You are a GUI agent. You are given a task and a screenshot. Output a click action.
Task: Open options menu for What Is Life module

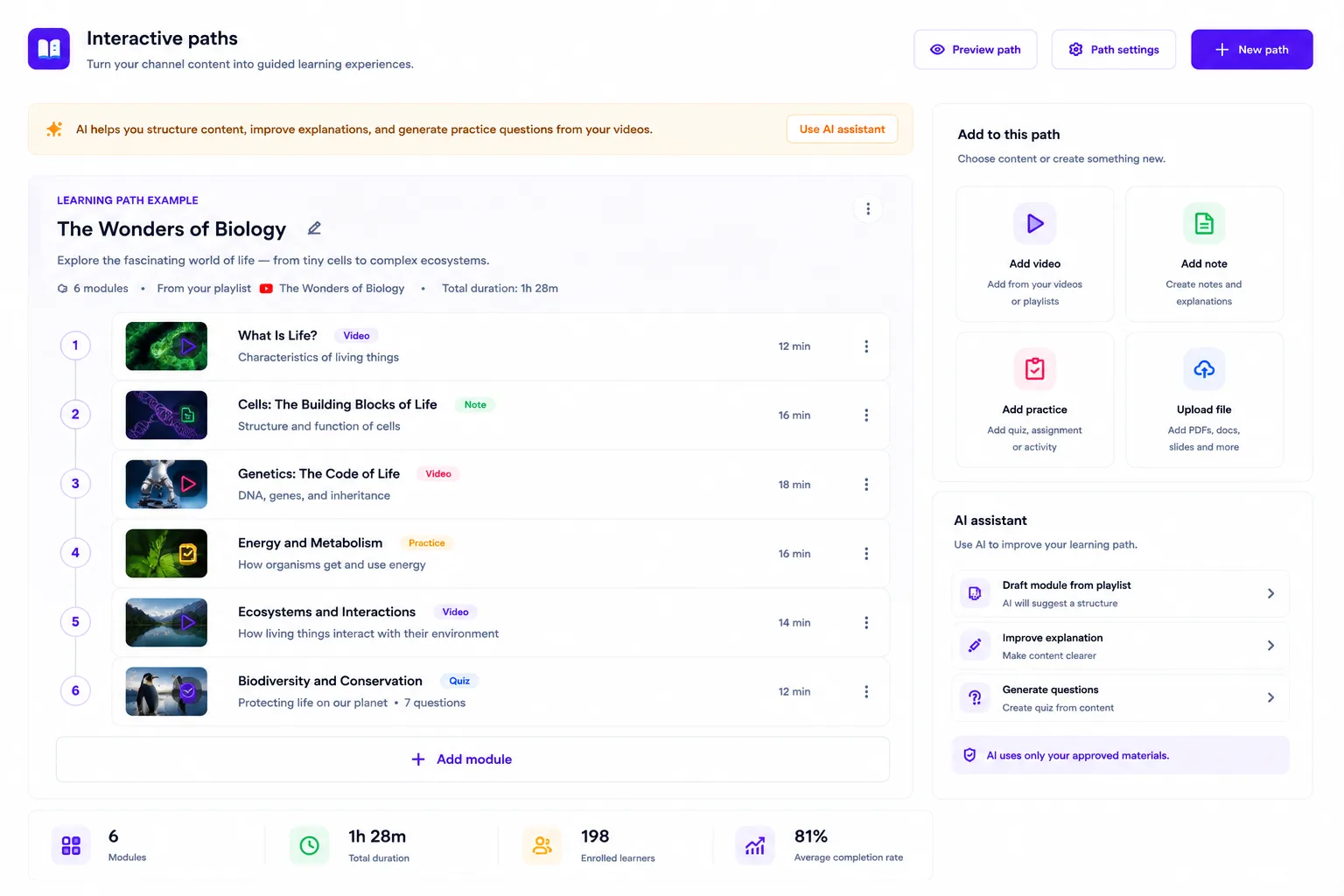(x=866, y=346)
